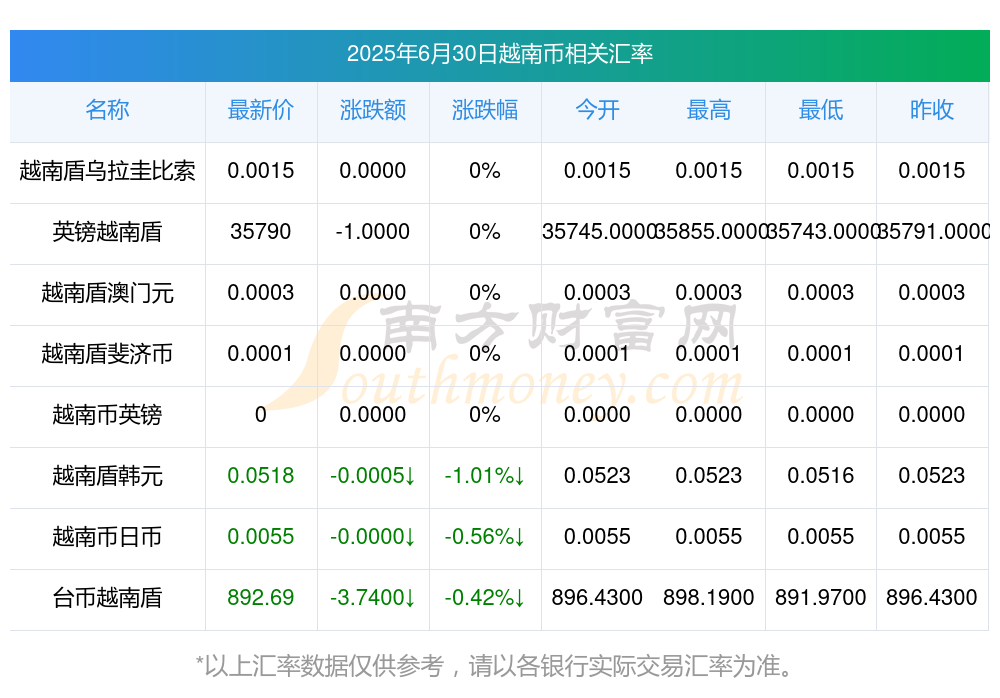The width and height of the screenshot is (1000, 698).
Task: Click the 今开 value 0.0523 for 越南盾韩元
Action: 597,476
